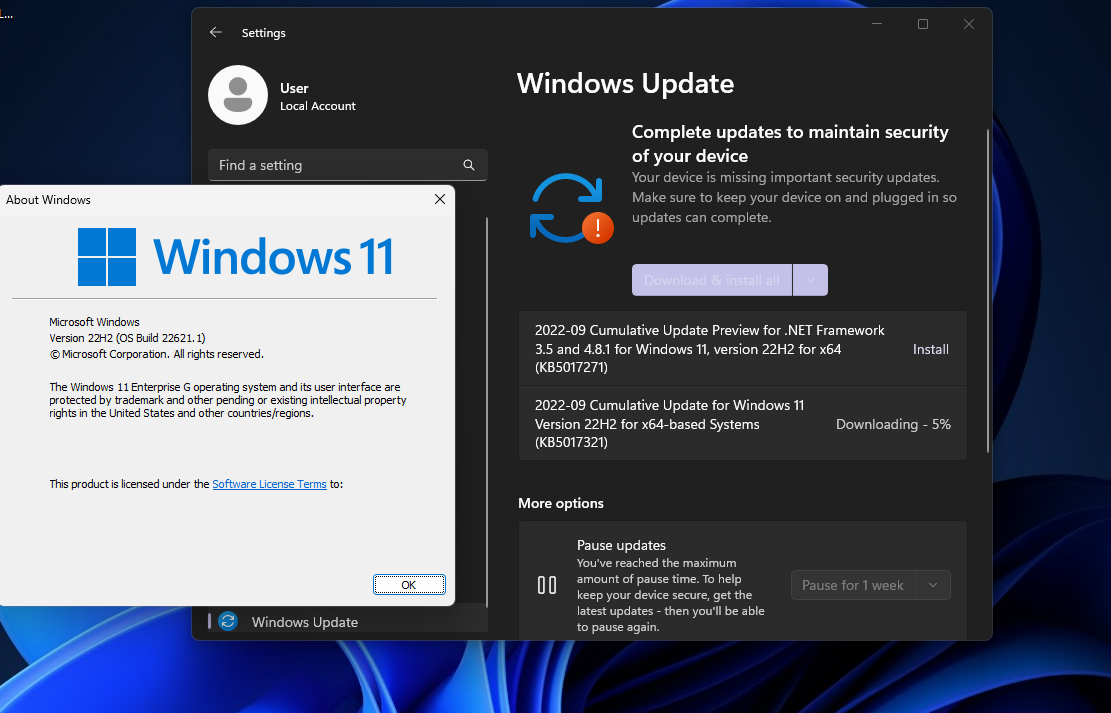Click KB5017321 cumulative update entry
This screenshot has width=1111, height=713.
[x=743, y=424]
